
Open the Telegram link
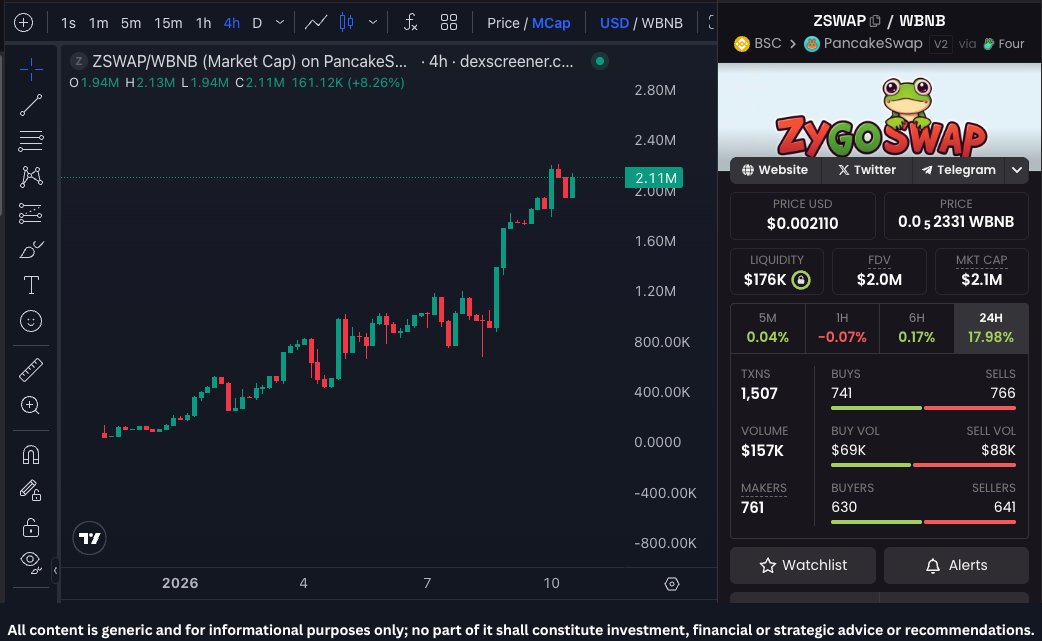958,170
